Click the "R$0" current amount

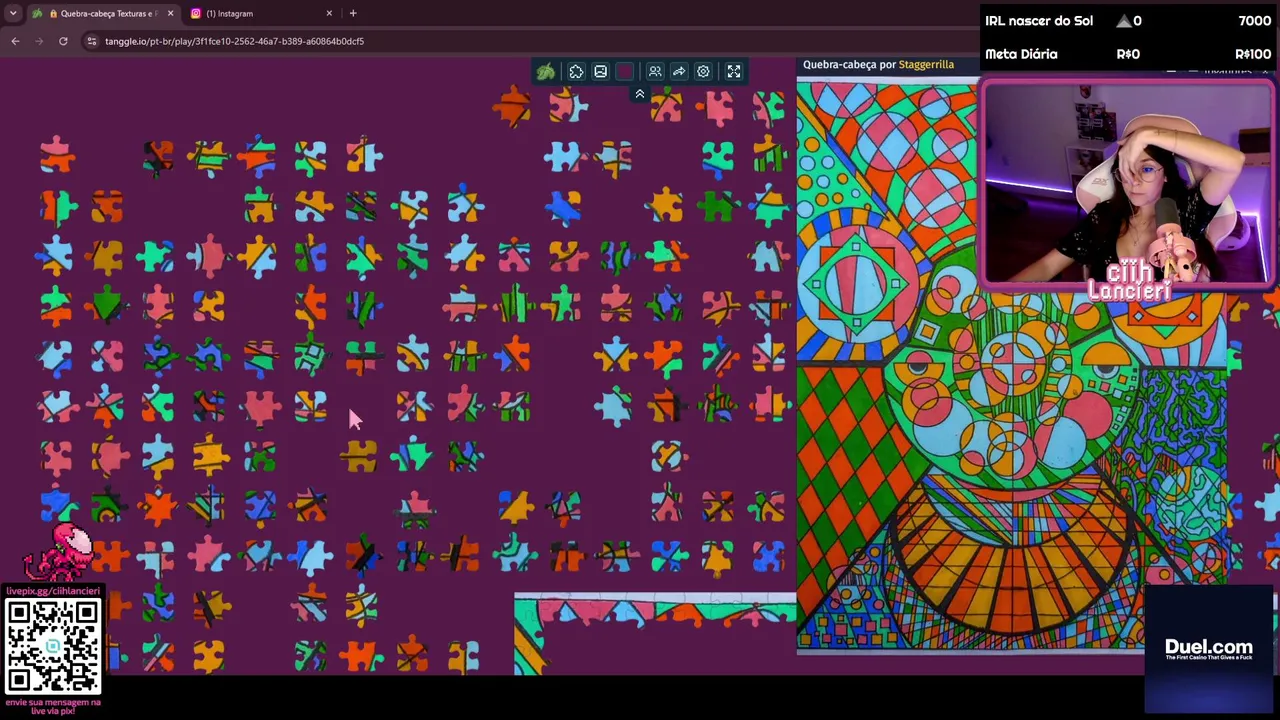(1128, 54)
